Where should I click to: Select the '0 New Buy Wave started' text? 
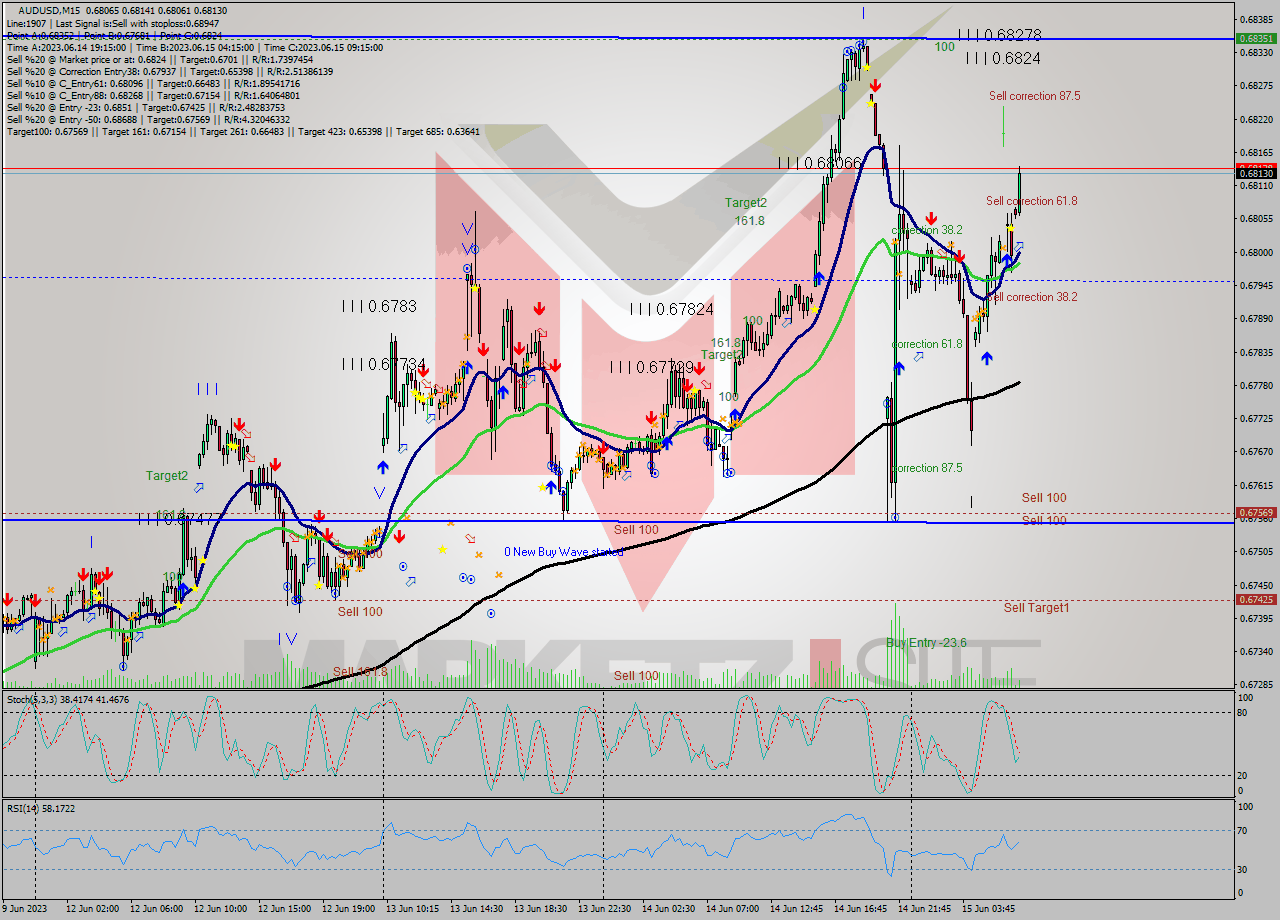[x=563, y=552]
